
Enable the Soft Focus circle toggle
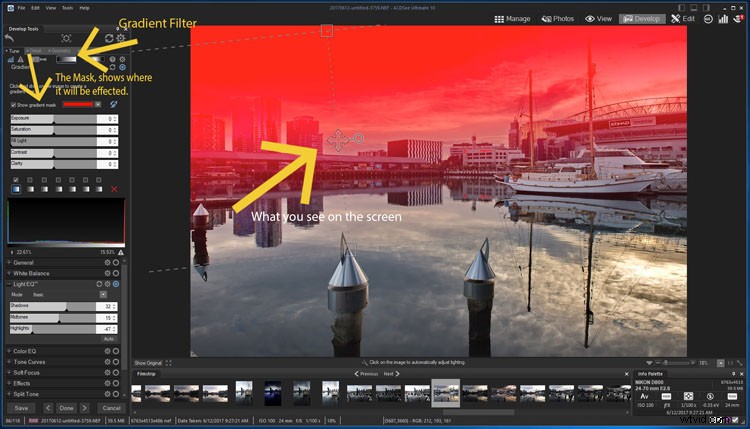click(x=116, y=373)
